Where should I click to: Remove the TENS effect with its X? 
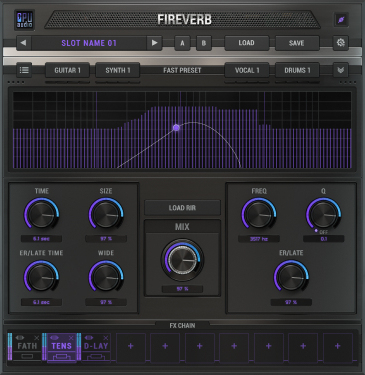point(71,338)
